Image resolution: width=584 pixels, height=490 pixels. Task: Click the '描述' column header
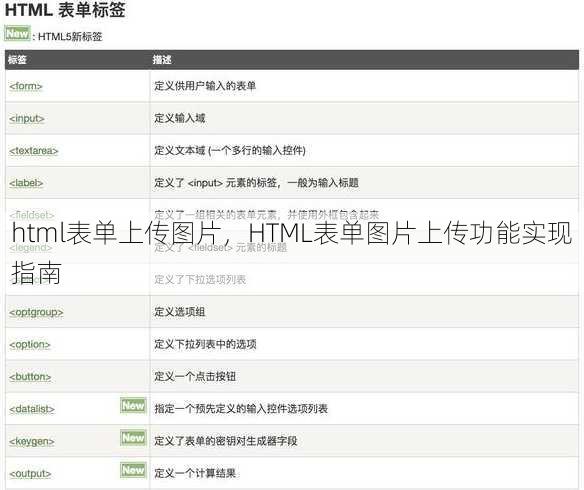(162, 60)
